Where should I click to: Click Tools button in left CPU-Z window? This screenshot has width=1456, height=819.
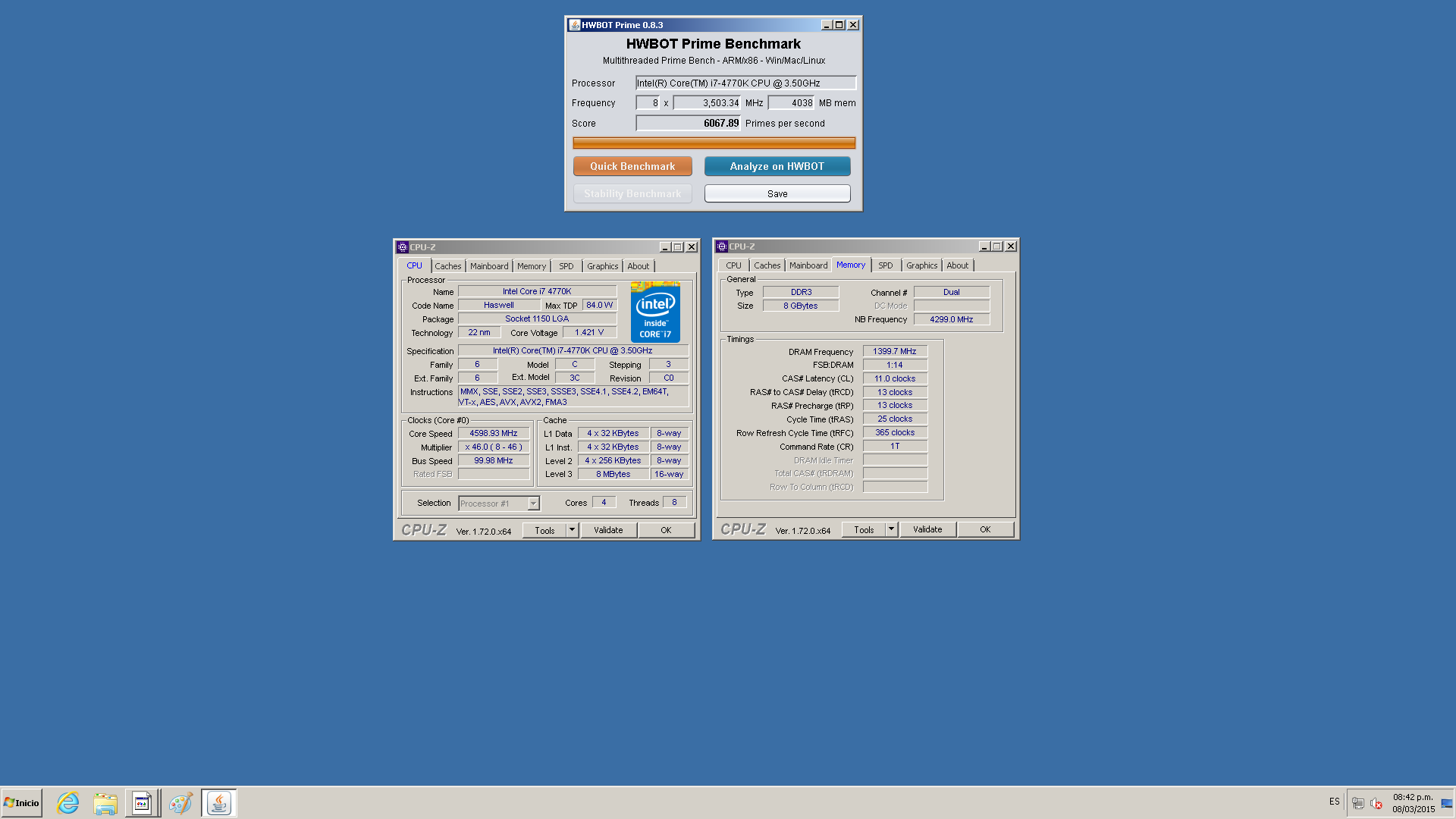click(544, 530)
